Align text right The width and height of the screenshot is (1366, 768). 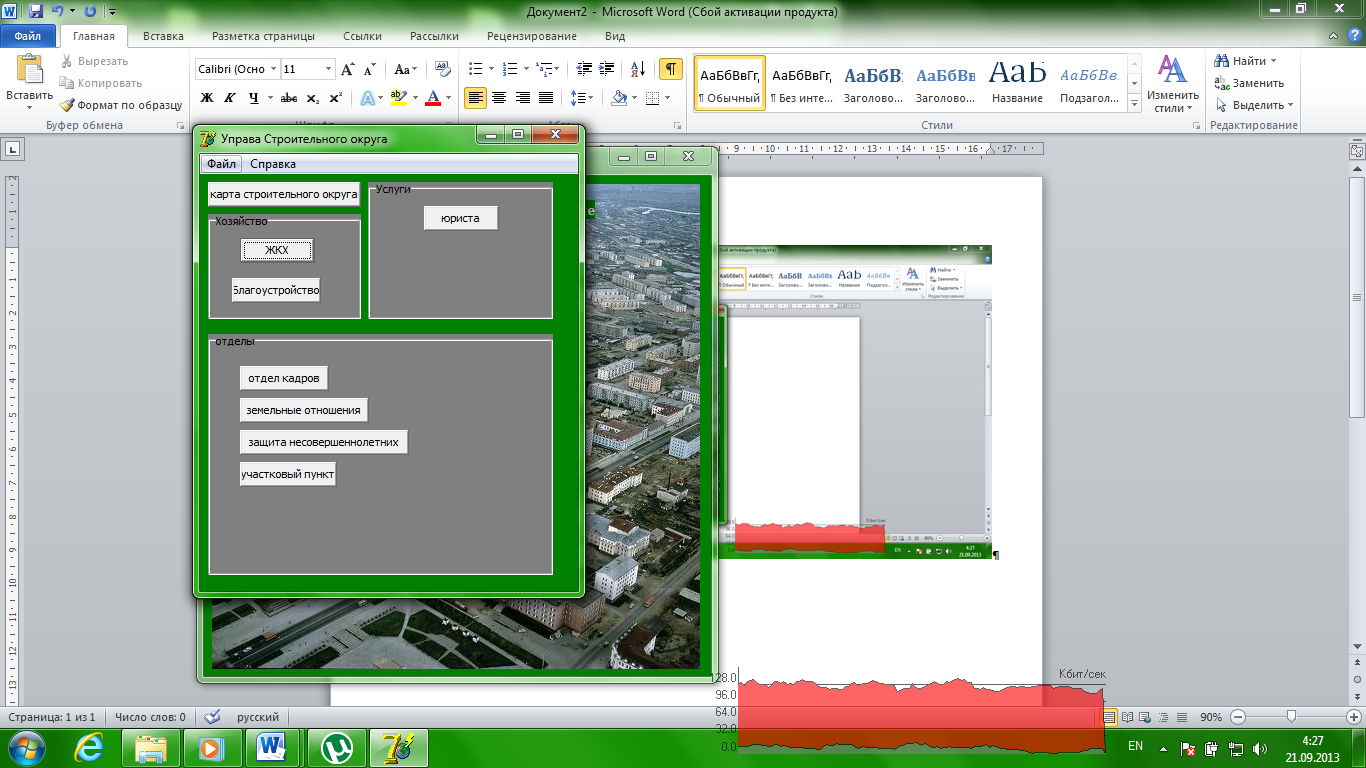click(x=522, y=98)
